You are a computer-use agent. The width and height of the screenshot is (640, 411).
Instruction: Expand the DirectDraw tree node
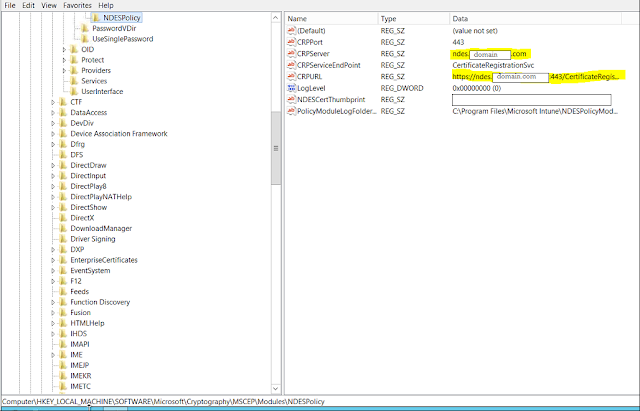[53, 165]
